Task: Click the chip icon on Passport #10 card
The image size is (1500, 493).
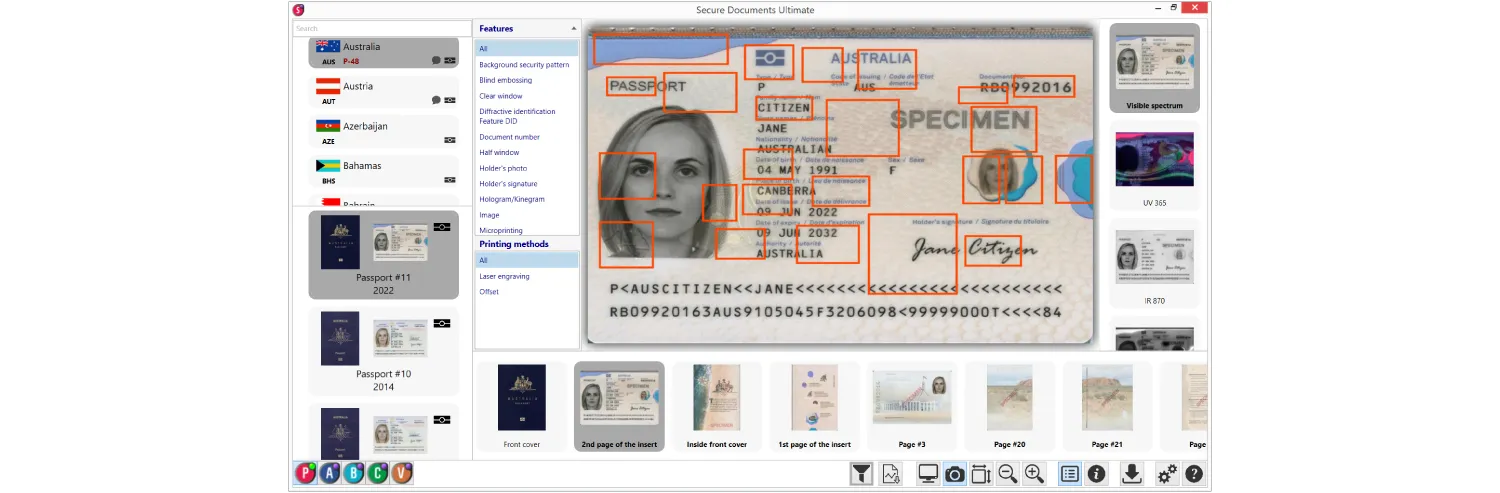Action: [x=442, y=323]
